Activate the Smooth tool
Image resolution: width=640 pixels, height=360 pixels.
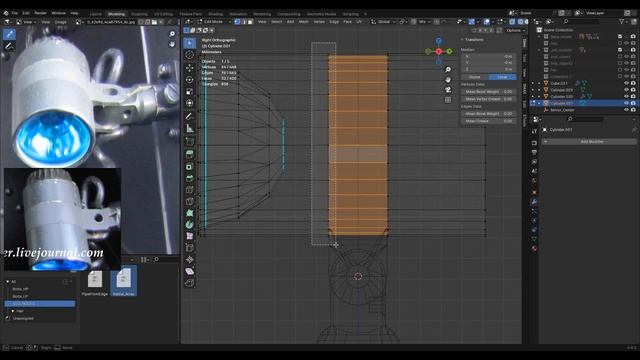[x=190, y=236]
